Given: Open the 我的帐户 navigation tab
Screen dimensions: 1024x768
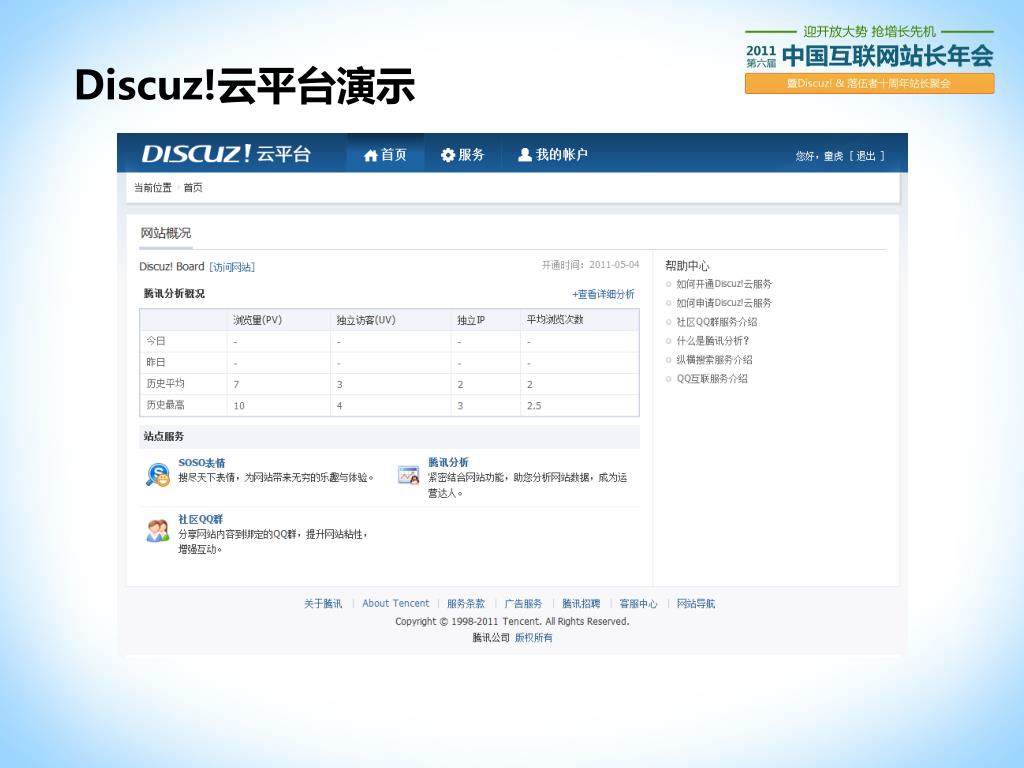Looking at the screenshot, I should pos(552,155).
